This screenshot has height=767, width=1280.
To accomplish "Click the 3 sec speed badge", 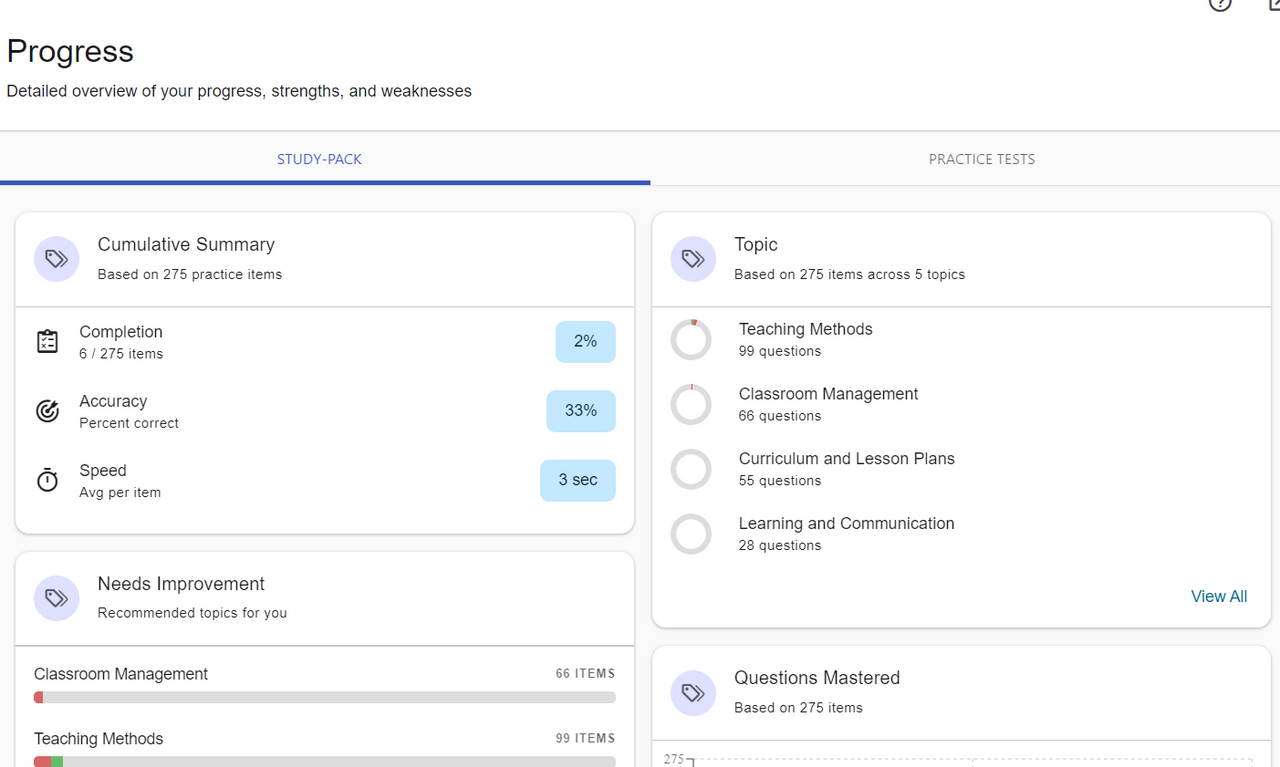I will pyautogui.click(x=577, y=480).
